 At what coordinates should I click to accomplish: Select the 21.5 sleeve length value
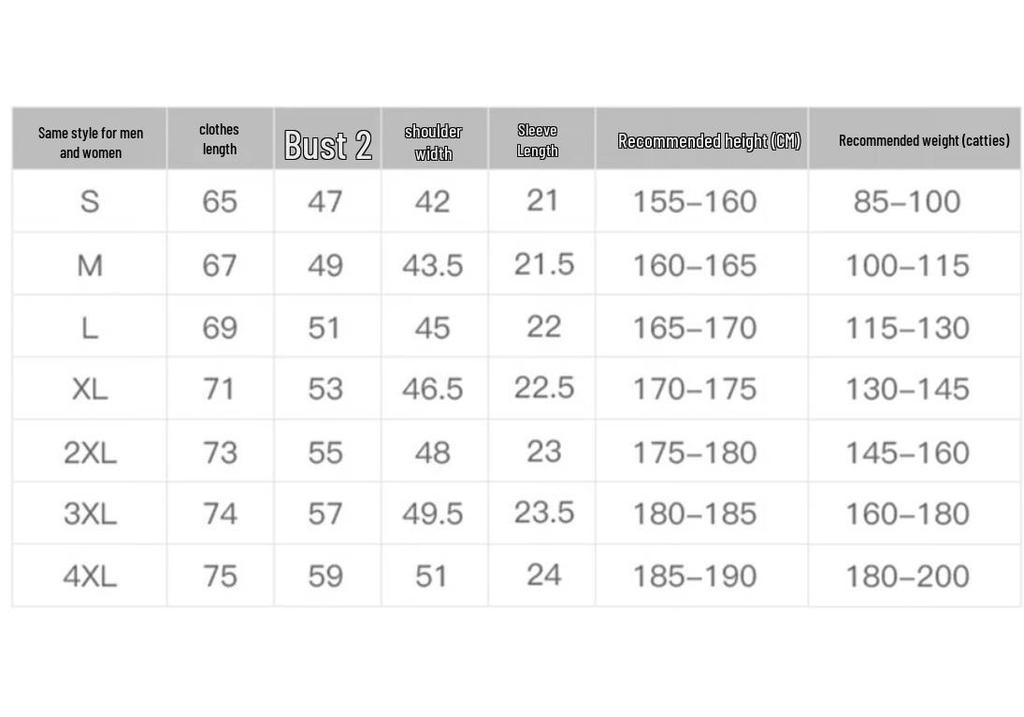click(x=544, y=264)
